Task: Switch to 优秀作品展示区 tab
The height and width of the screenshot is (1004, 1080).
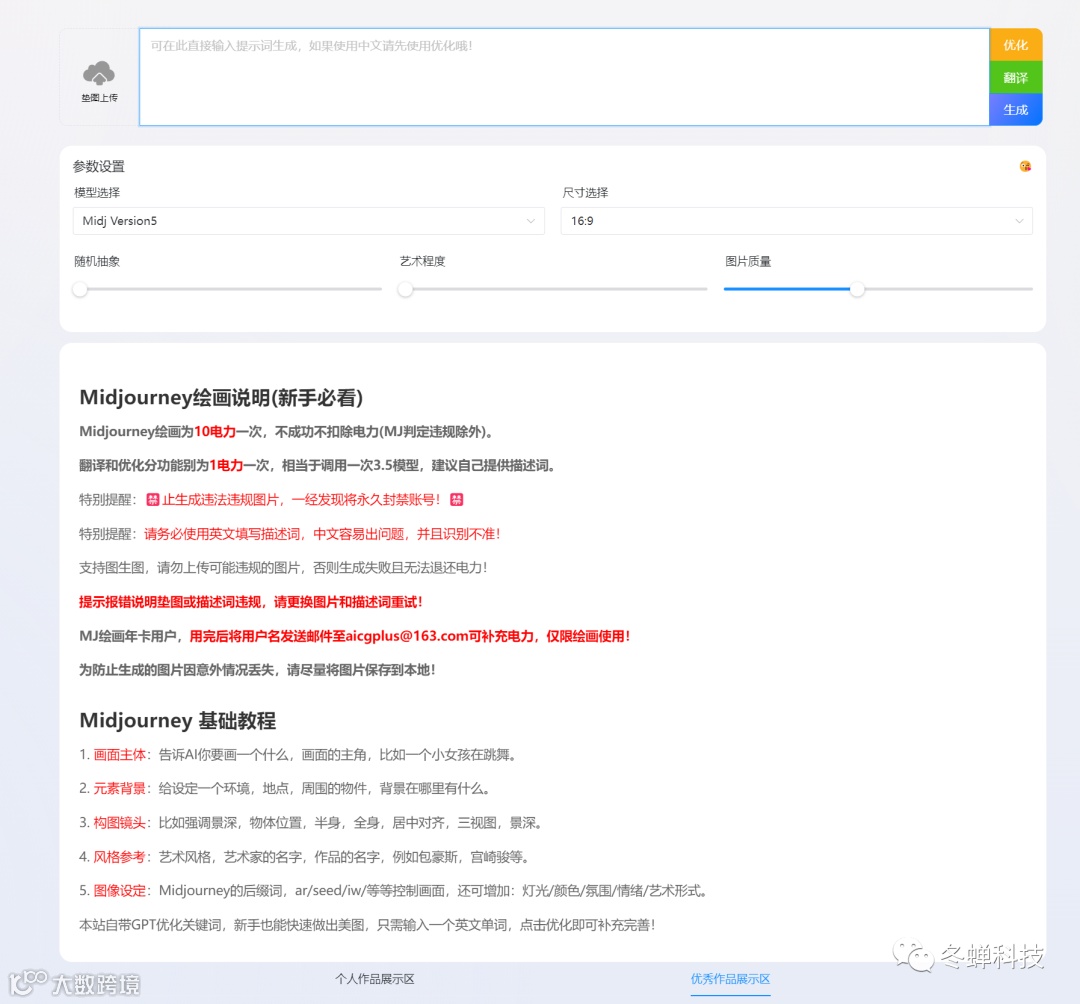Action: click(x=730, y=979)
